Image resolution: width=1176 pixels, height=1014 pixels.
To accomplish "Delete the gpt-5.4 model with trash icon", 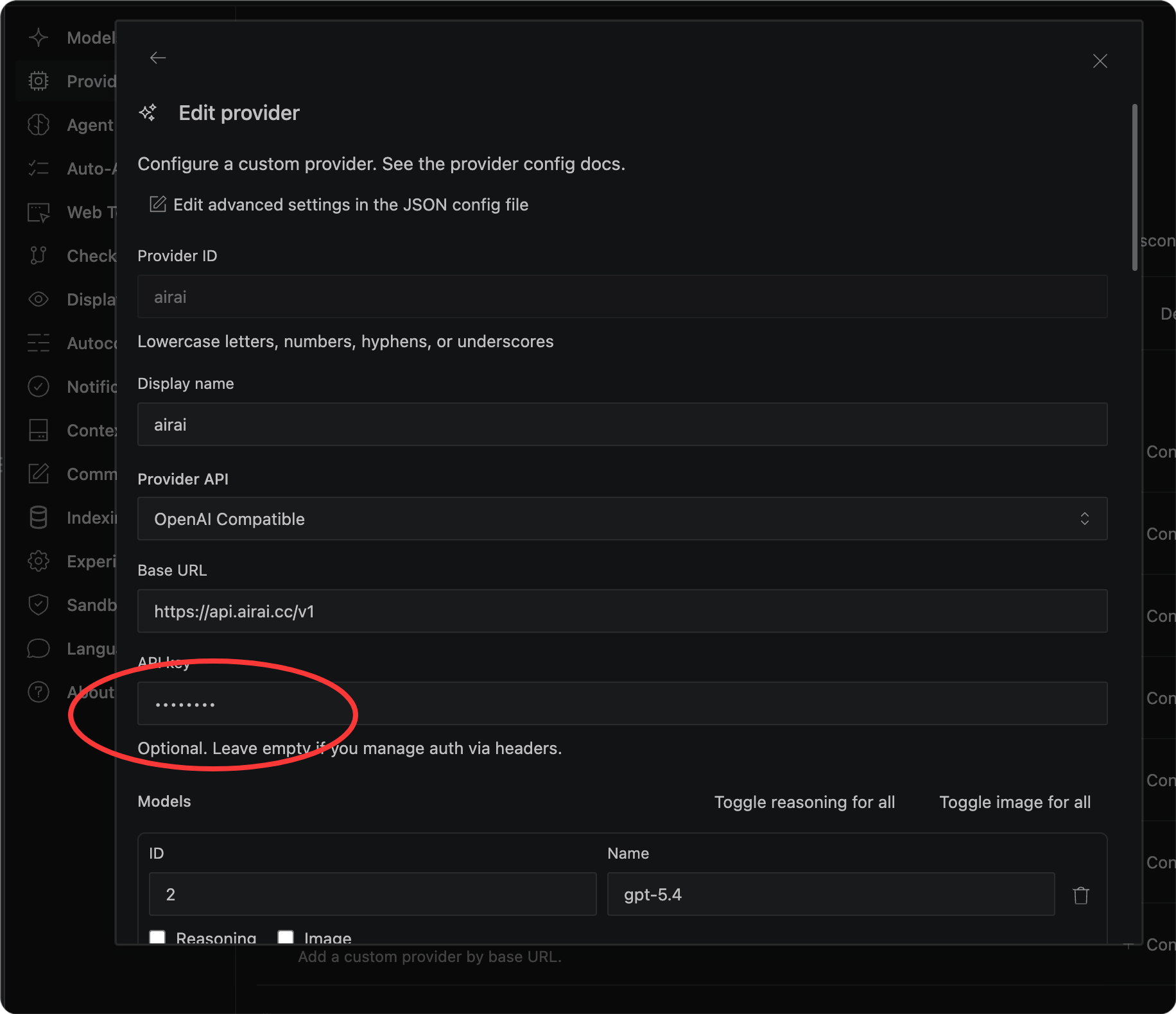I will point(1081,895).
